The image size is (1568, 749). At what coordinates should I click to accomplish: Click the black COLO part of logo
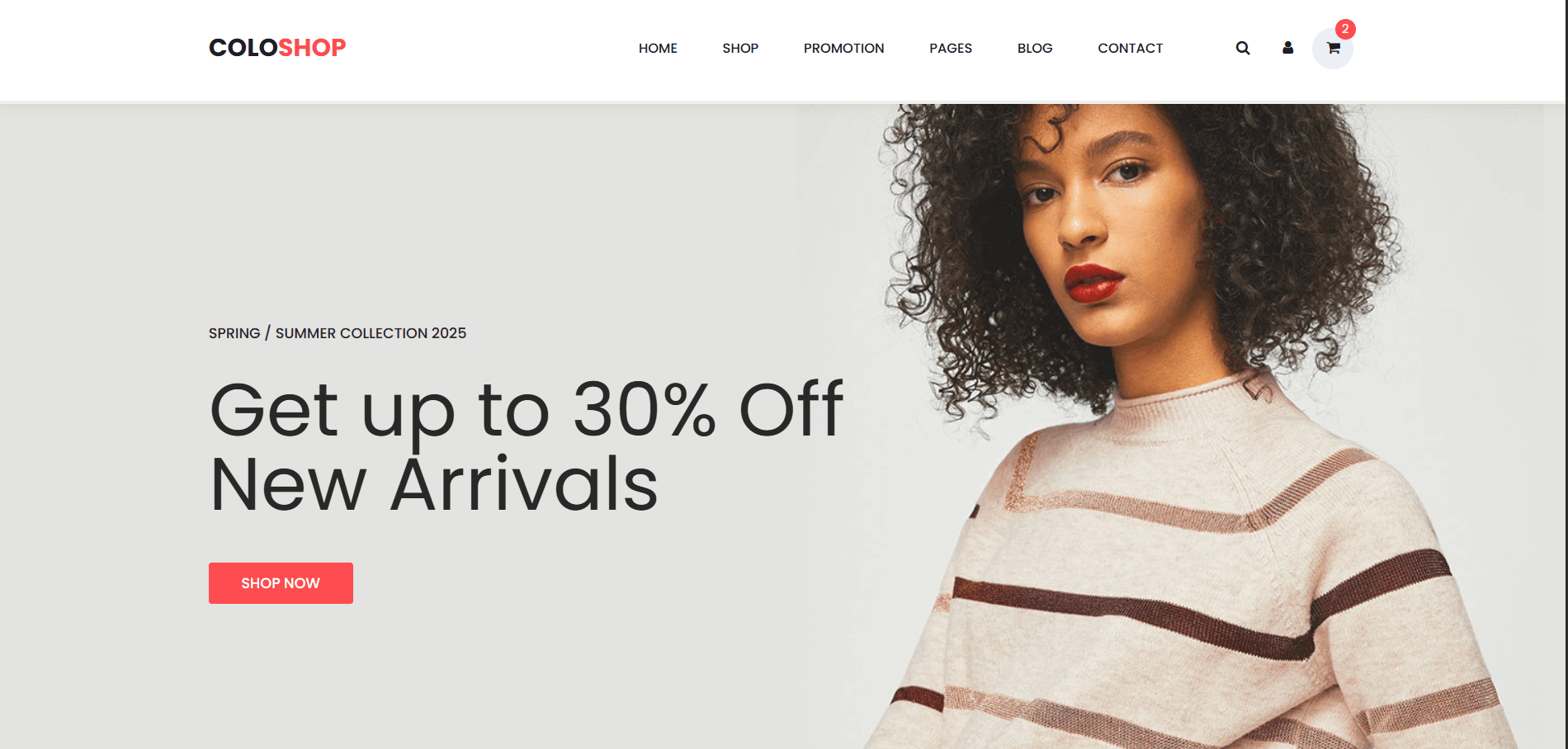click(x=243, y=48)
